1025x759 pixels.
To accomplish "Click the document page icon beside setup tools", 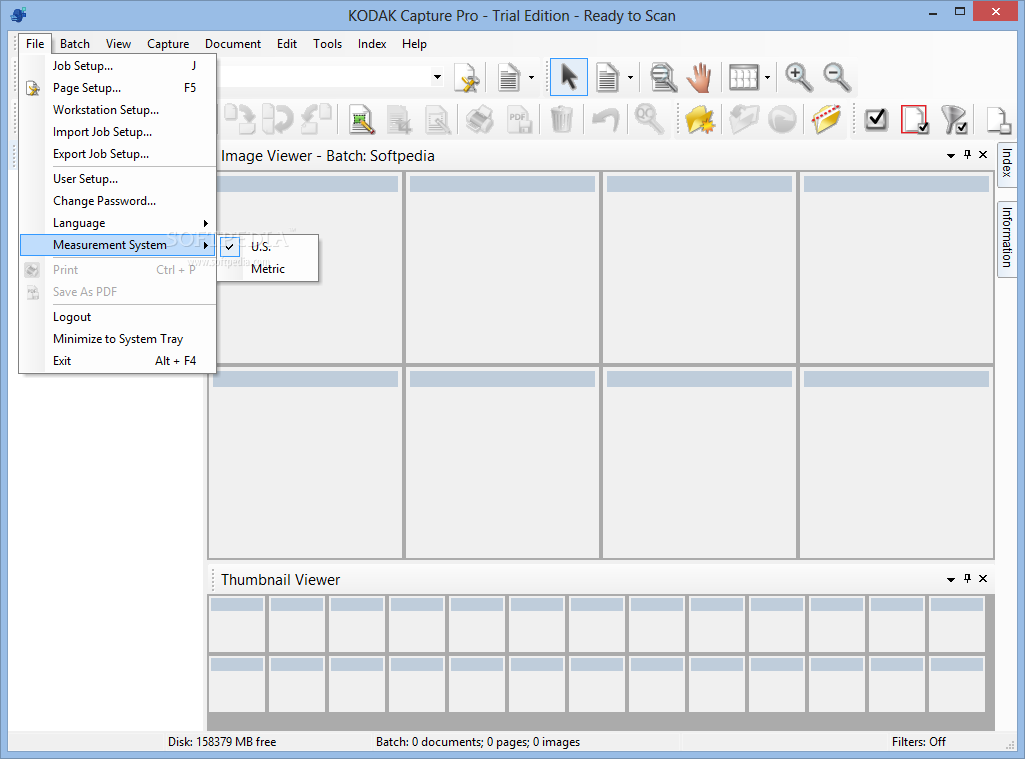I will point(509,78).
